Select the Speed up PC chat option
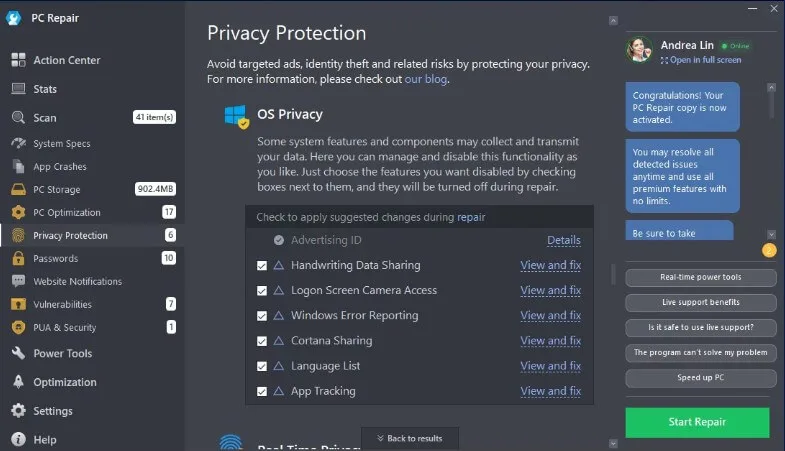Screen dimensions: 785x451 (x=700, y=378)
